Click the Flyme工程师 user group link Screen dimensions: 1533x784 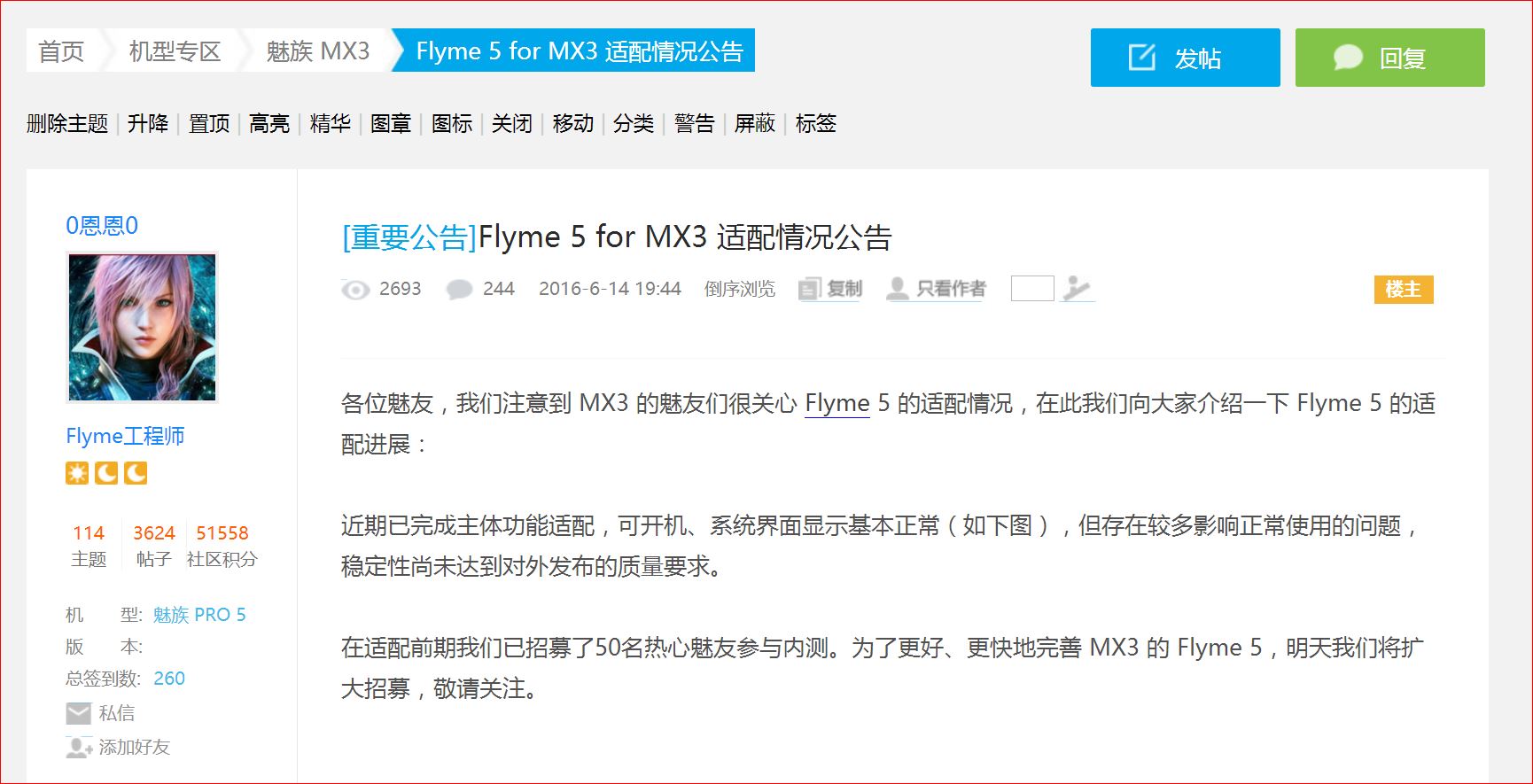125,436
